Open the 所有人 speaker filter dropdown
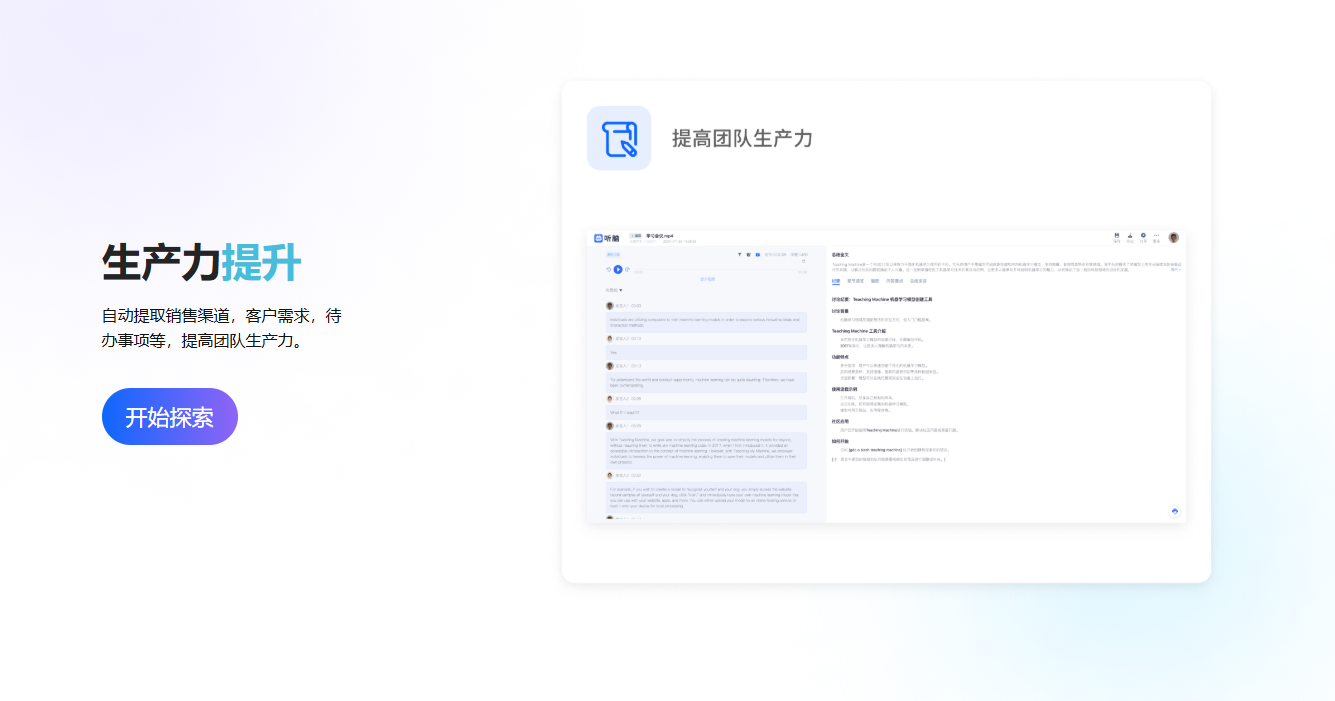The image size is (1335, 701). point(613,290)
